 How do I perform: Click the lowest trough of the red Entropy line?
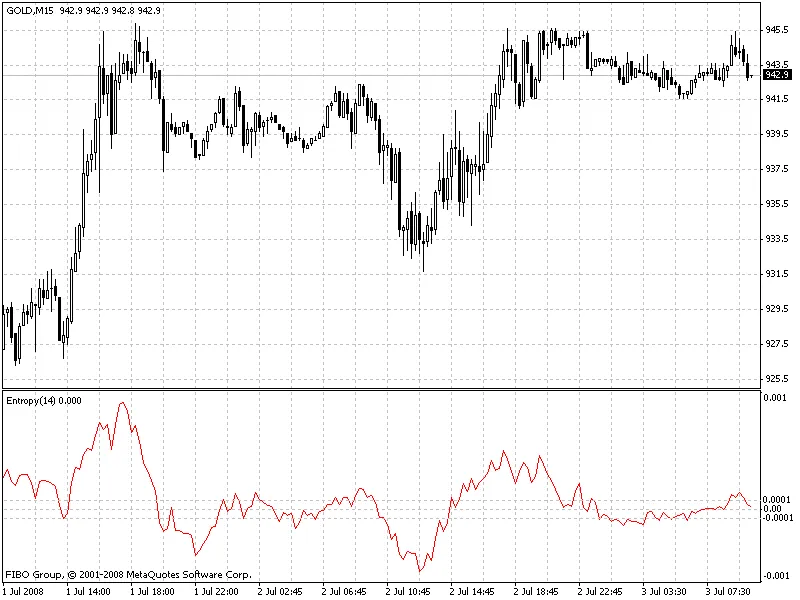click(x=421, y=571)
